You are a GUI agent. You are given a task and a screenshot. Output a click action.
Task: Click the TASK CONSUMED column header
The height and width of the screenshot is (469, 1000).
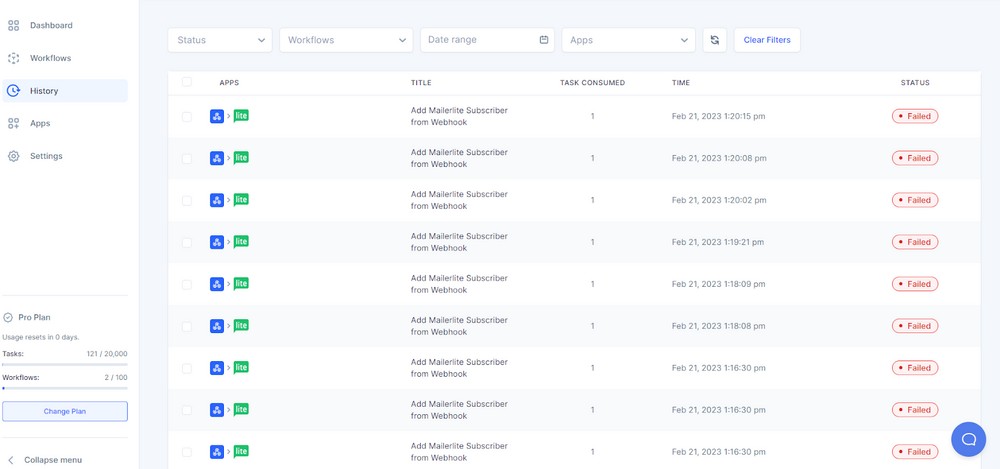click(x=592, y=83)
